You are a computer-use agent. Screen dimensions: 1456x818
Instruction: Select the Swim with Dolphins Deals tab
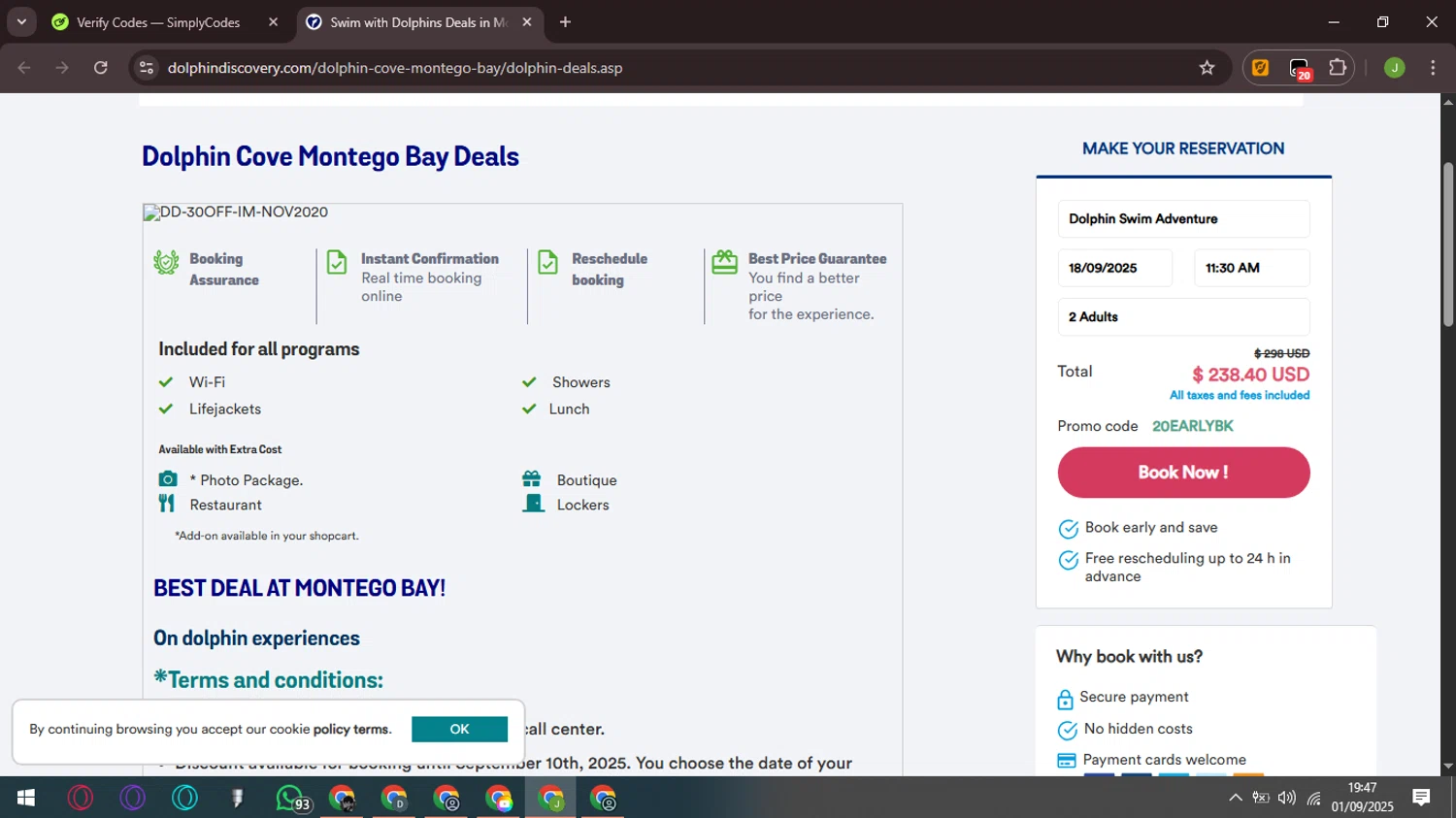(417, 22)
